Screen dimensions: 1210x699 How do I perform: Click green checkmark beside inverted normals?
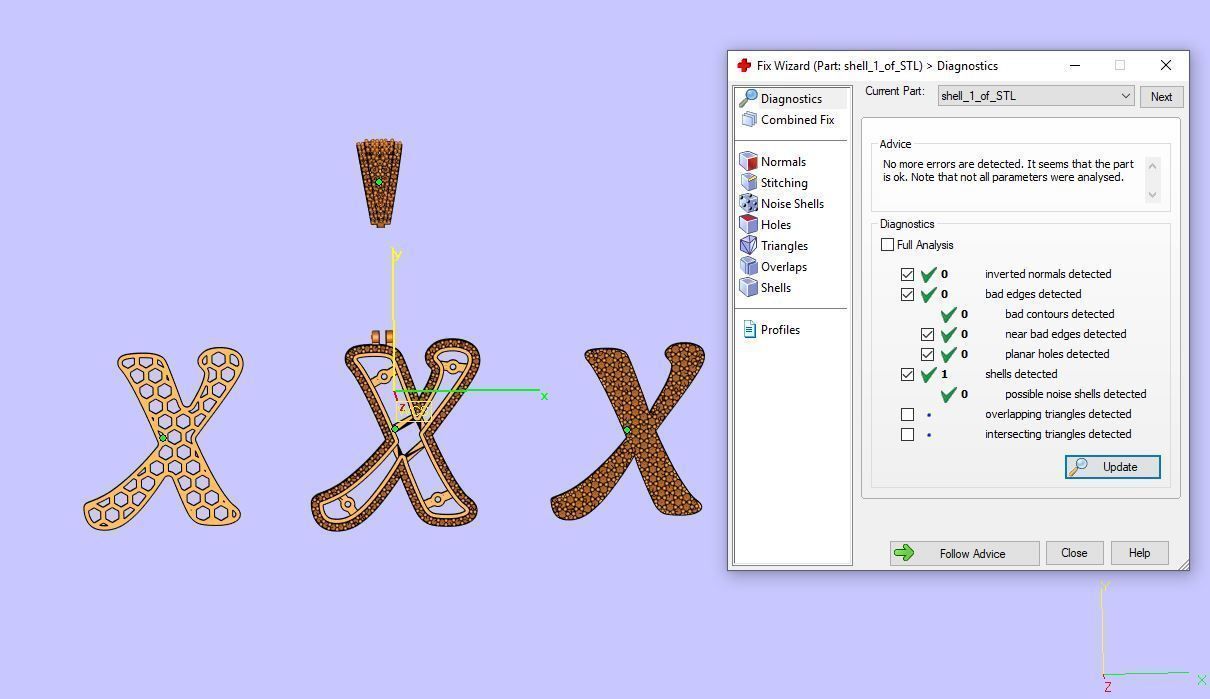coord(928,274)
